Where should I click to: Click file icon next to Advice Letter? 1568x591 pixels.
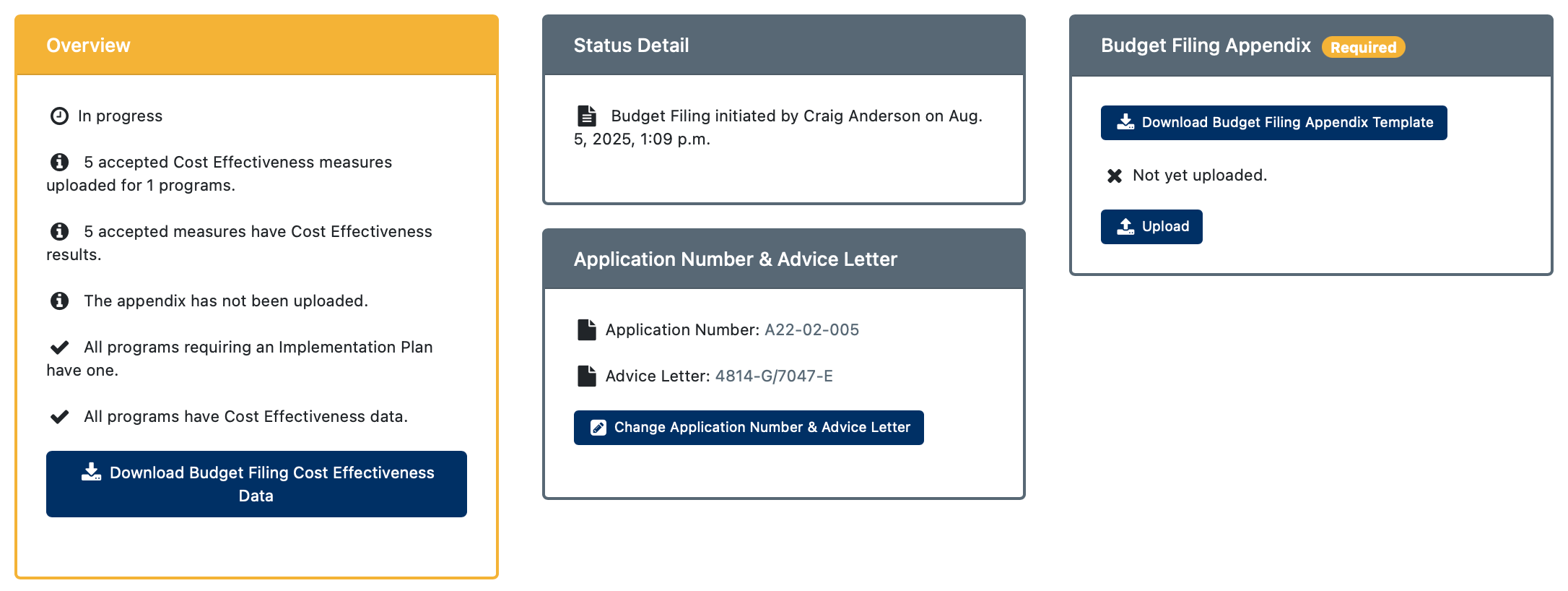(x=587, y=376)
